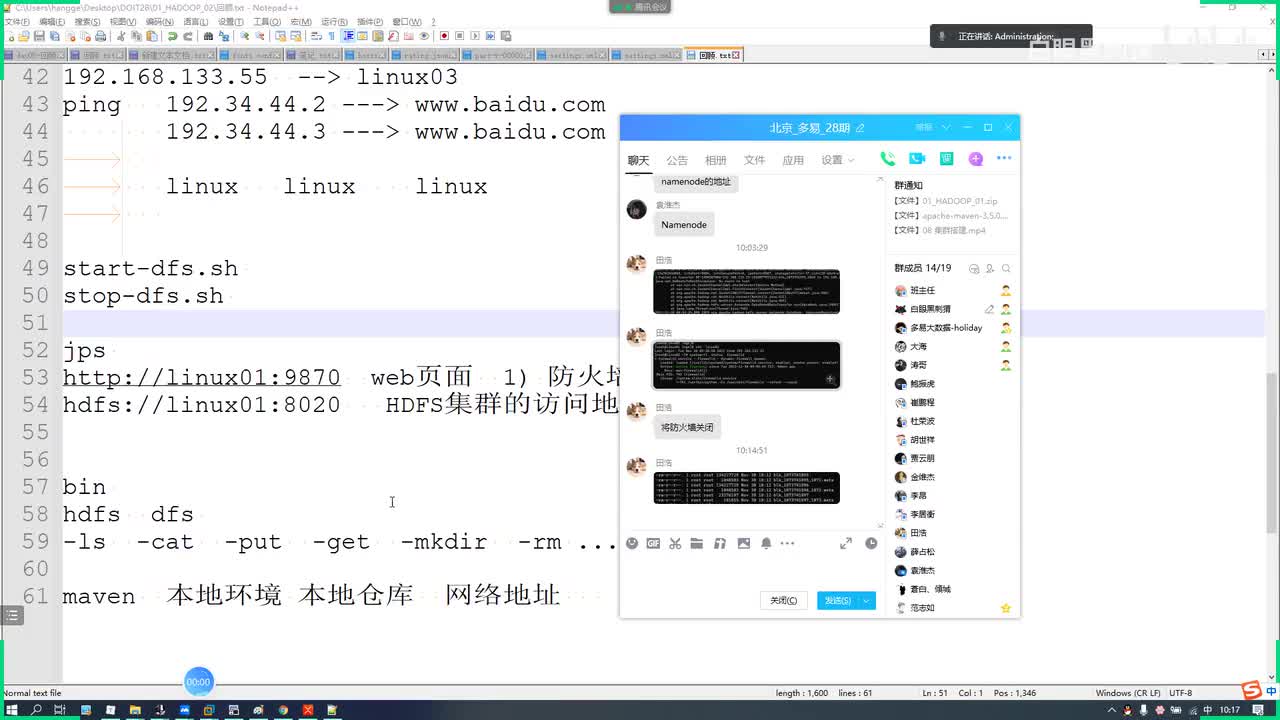Click the picture send-image icon
The width and height of the screenshot is (1280, 720).
point(743,543)
